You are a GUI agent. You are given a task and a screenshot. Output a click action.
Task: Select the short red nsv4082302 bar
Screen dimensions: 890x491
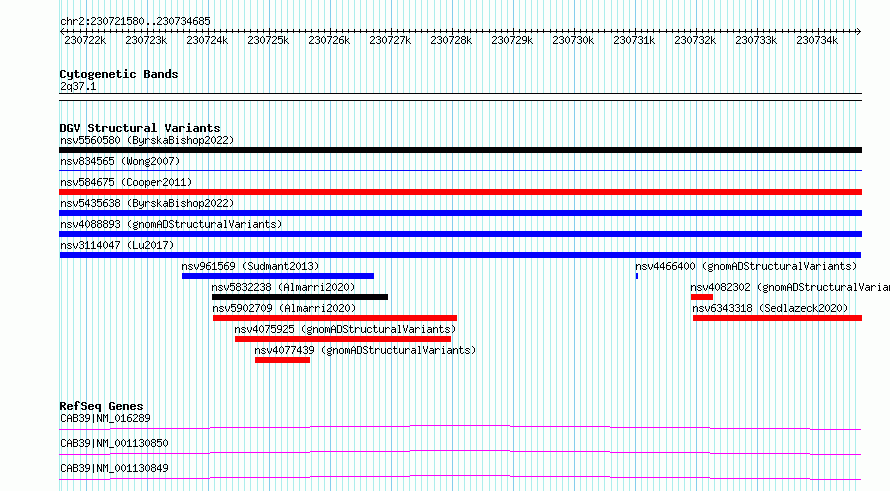(702, 297)
